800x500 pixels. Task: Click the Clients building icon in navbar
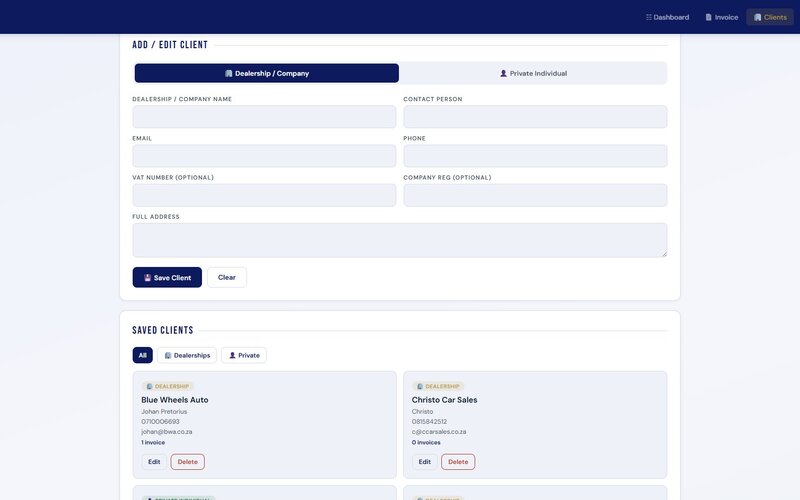[757, 17]
